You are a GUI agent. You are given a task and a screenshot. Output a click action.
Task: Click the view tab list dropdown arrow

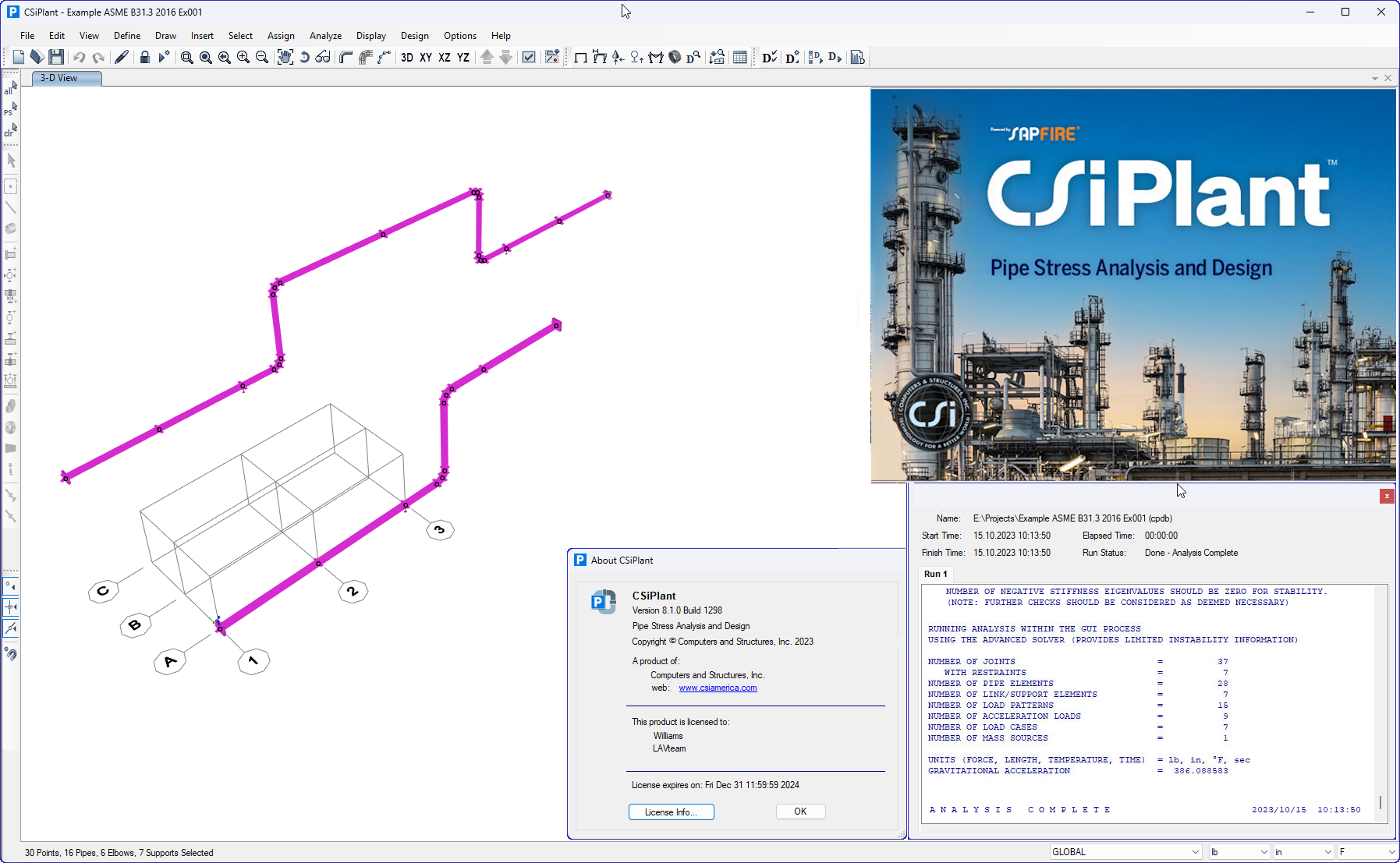[1375, 79]
